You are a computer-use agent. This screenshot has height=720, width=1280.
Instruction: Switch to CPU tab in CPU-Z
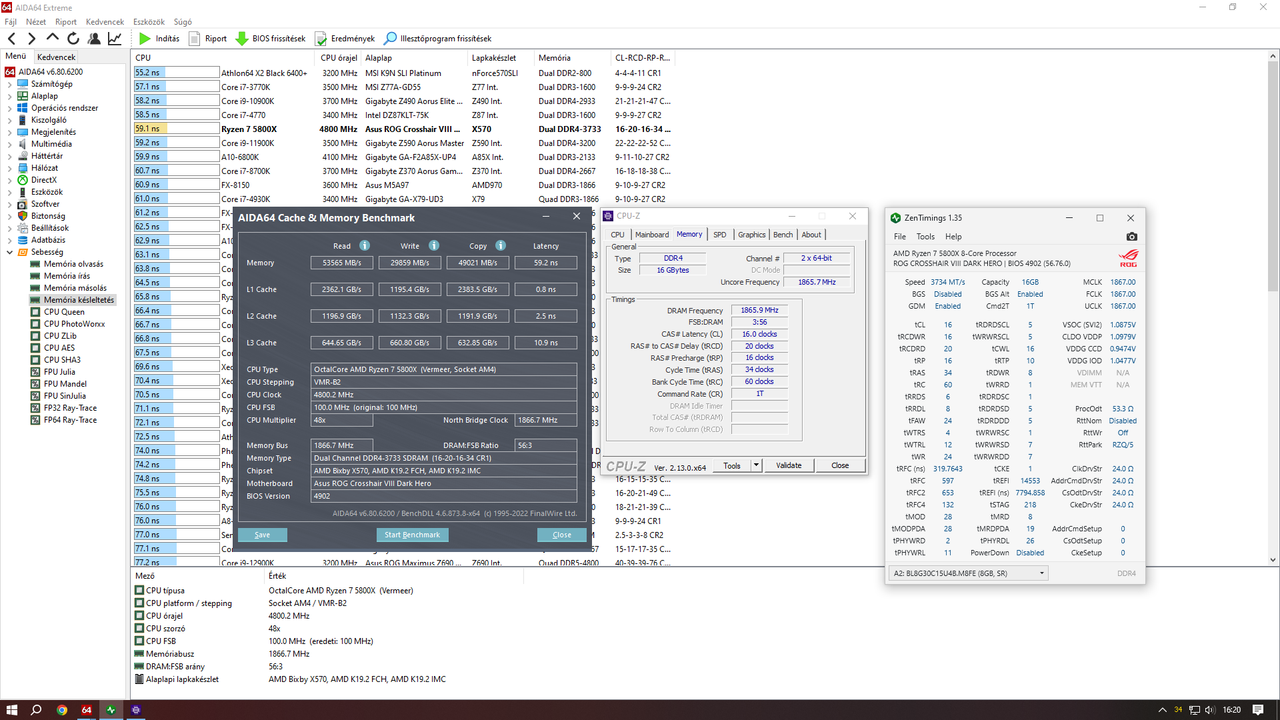(x=618, y=235)
